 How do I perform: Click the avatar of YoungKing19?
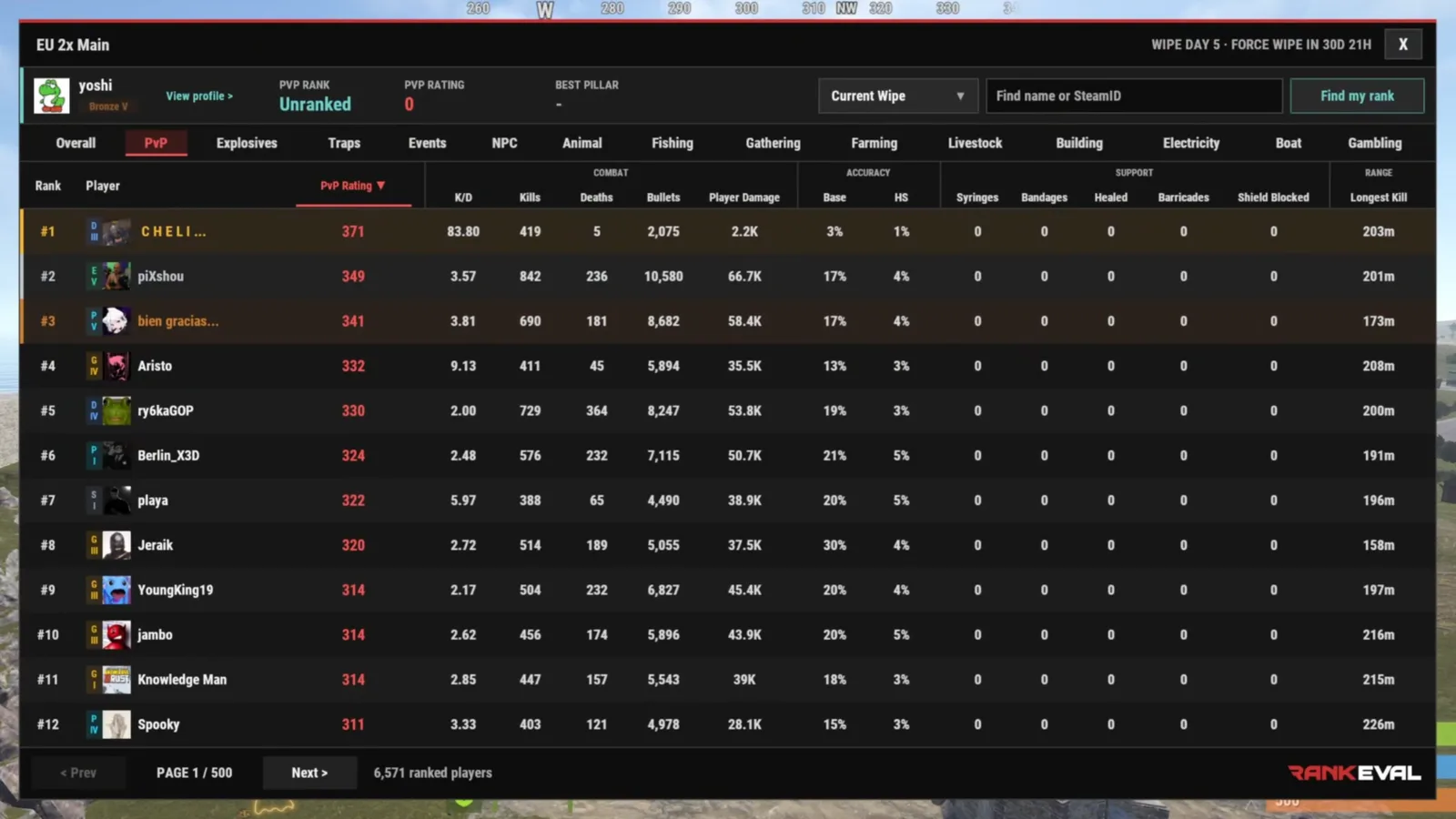coord(116,590)
